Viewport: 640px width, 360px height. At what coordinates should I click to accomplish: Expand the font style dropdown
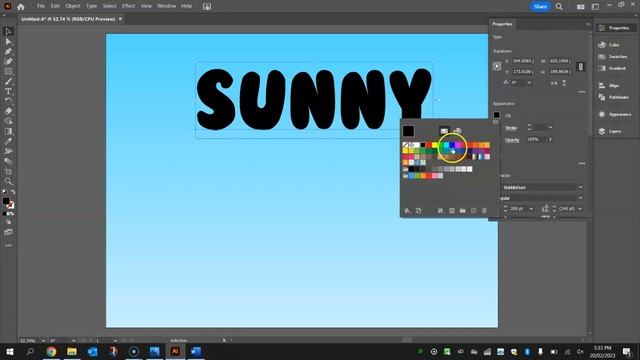(x=580, y=198)
